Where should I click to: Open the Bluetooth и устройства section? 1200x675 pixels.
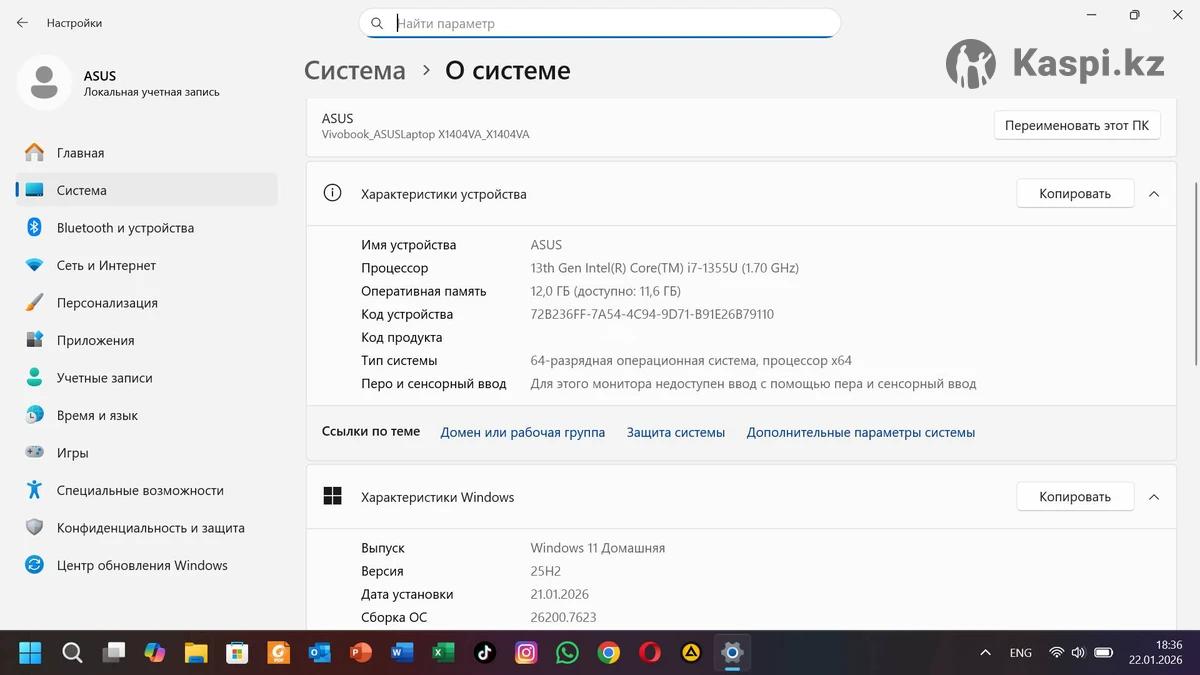125,228
